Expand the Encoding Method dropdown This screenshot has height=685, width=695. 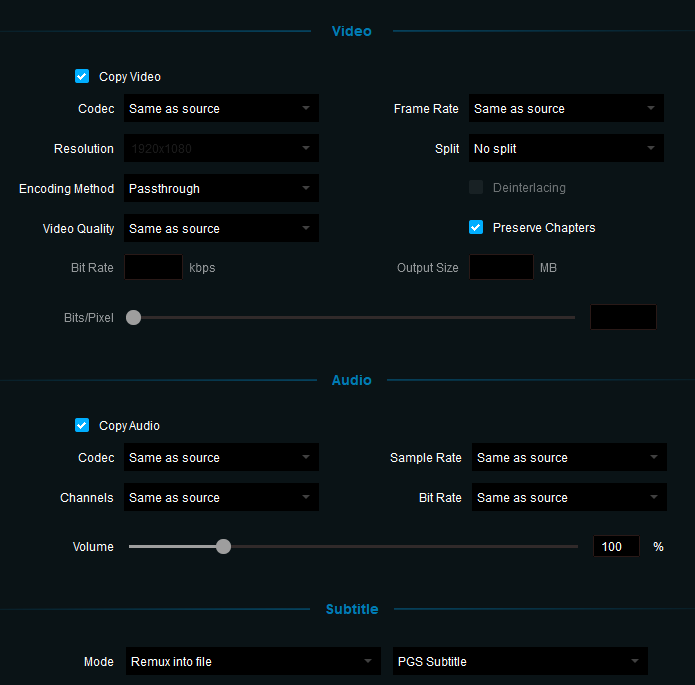coord(221,188)
